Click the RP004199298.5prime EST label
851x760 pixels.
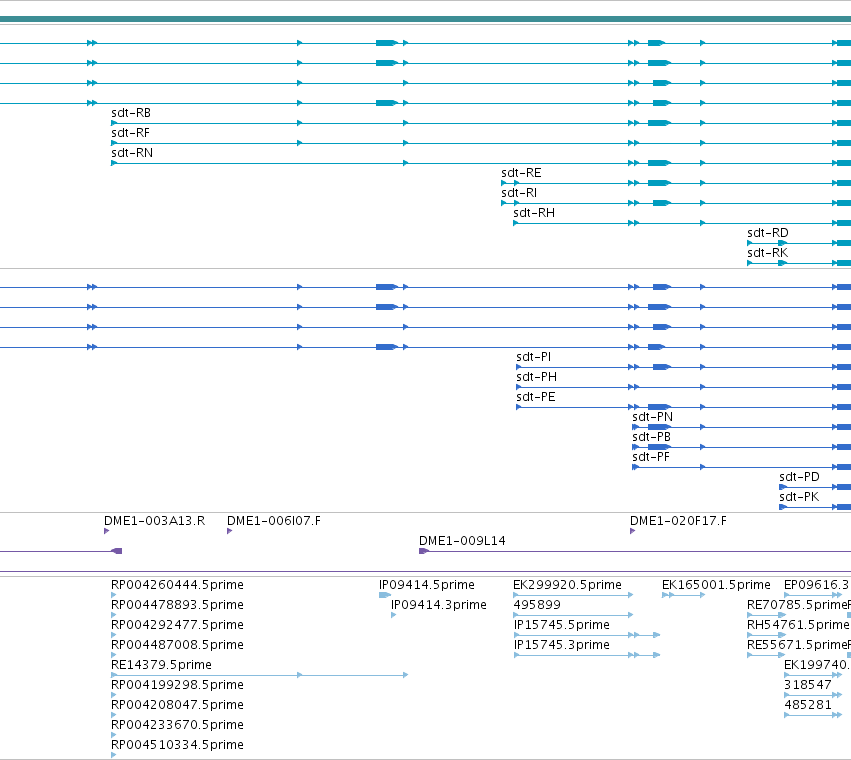tap(177, 686)
